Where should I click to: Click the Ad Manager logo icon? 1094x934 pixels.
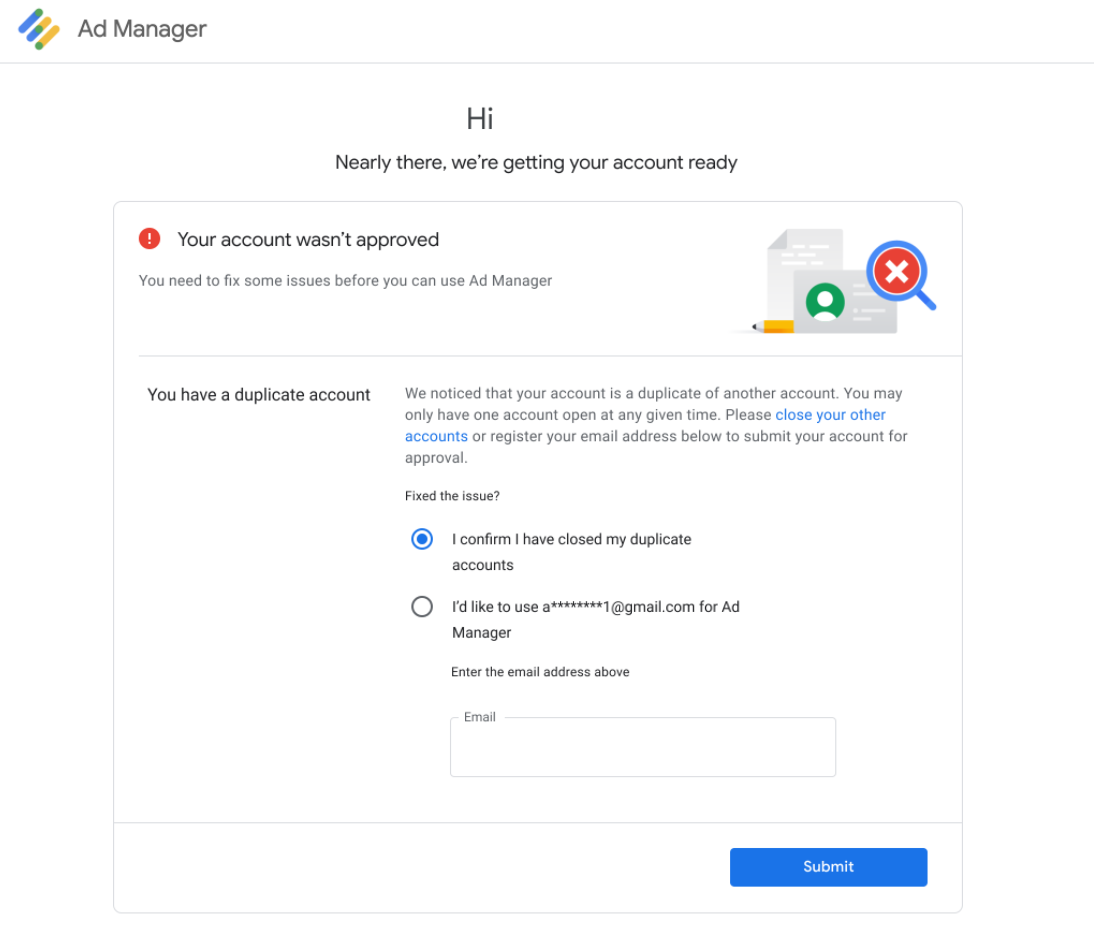coord(39,29)
